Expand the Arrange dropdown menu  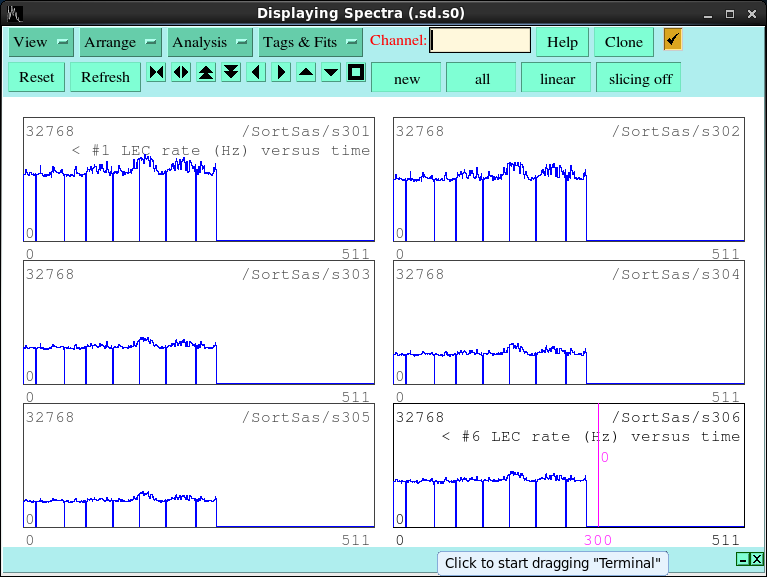[x=121, y=42]
